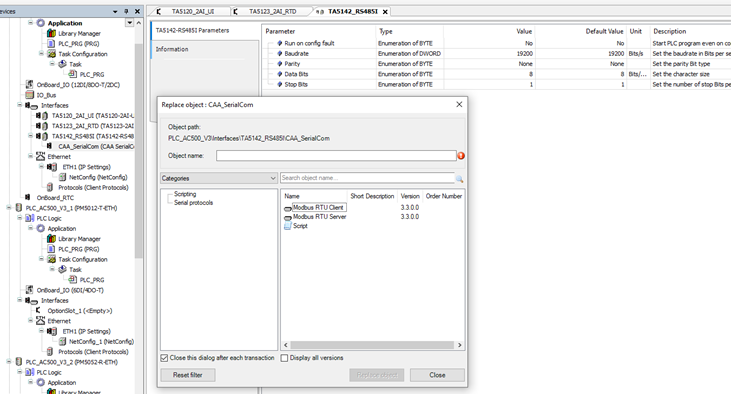Open the Categories dropdown
731x394 pixels.
[219, 178]
